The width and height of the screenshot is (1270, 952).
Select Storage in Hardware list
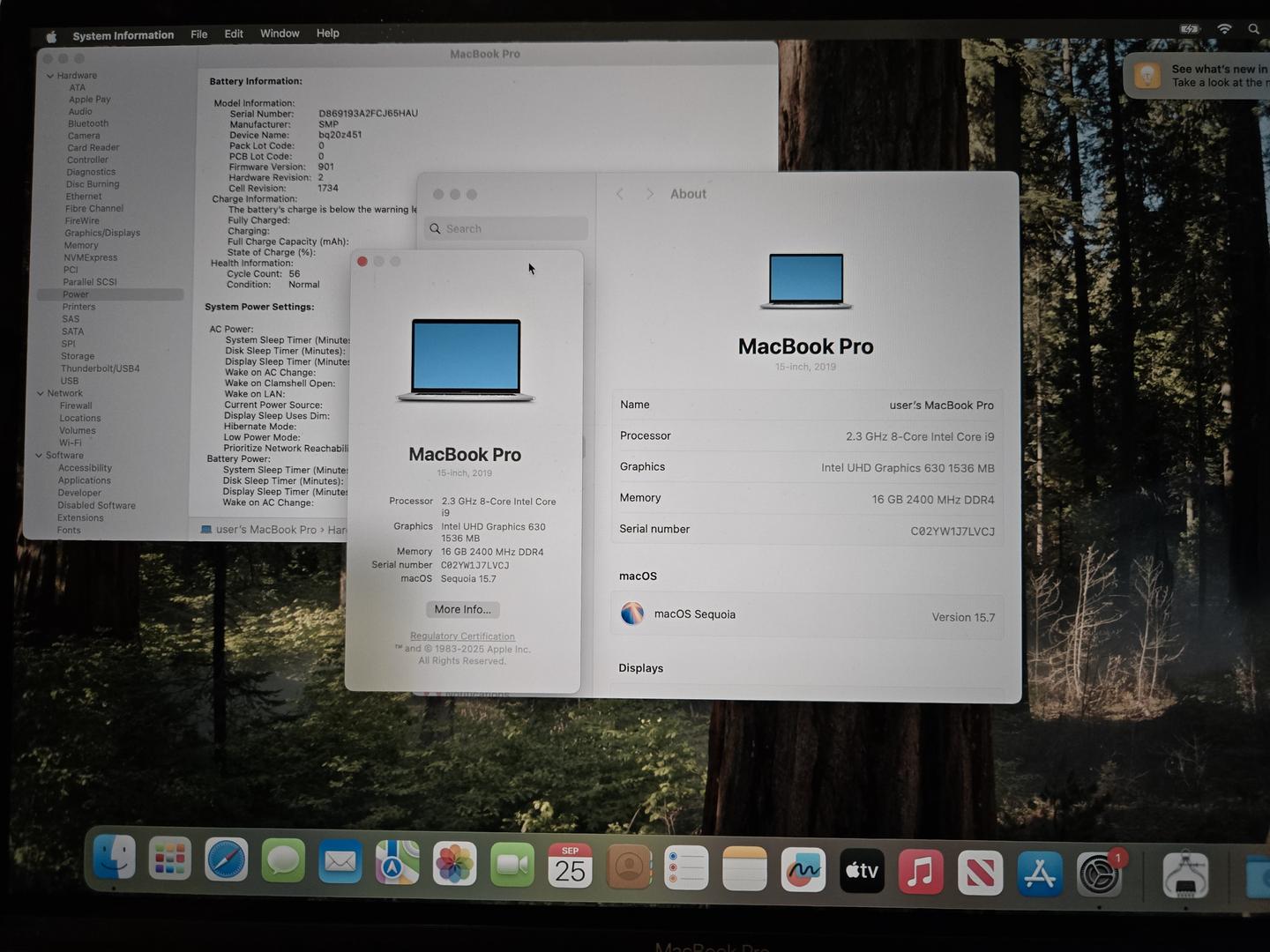78,356
